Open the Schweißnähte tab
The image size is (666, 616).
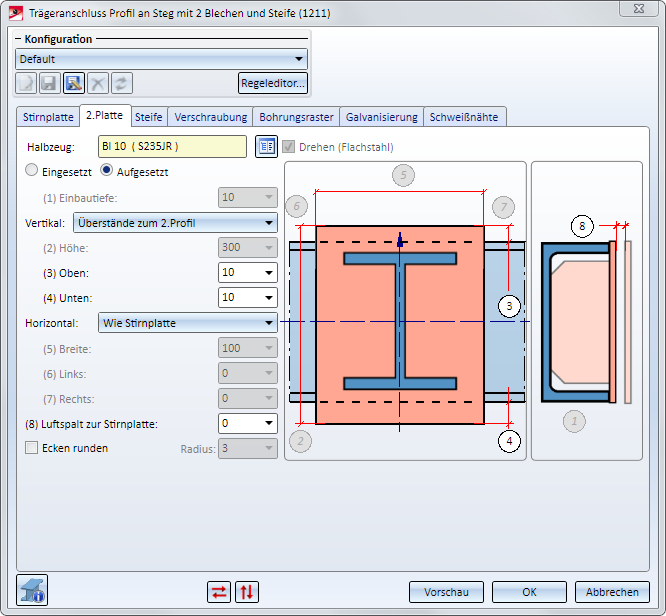point(464,117)
